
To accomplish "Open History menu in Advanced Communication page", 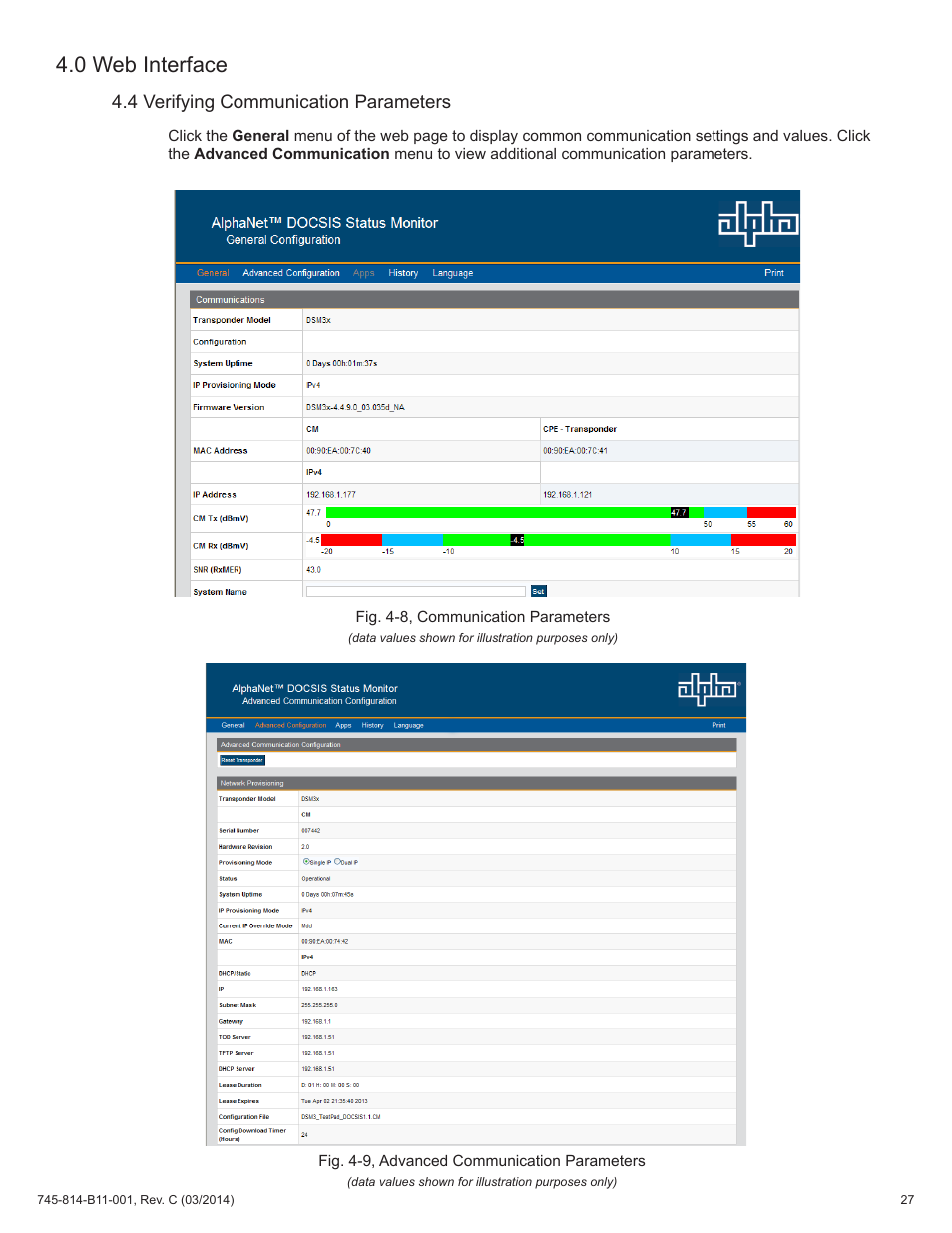I will coord(372,726).
